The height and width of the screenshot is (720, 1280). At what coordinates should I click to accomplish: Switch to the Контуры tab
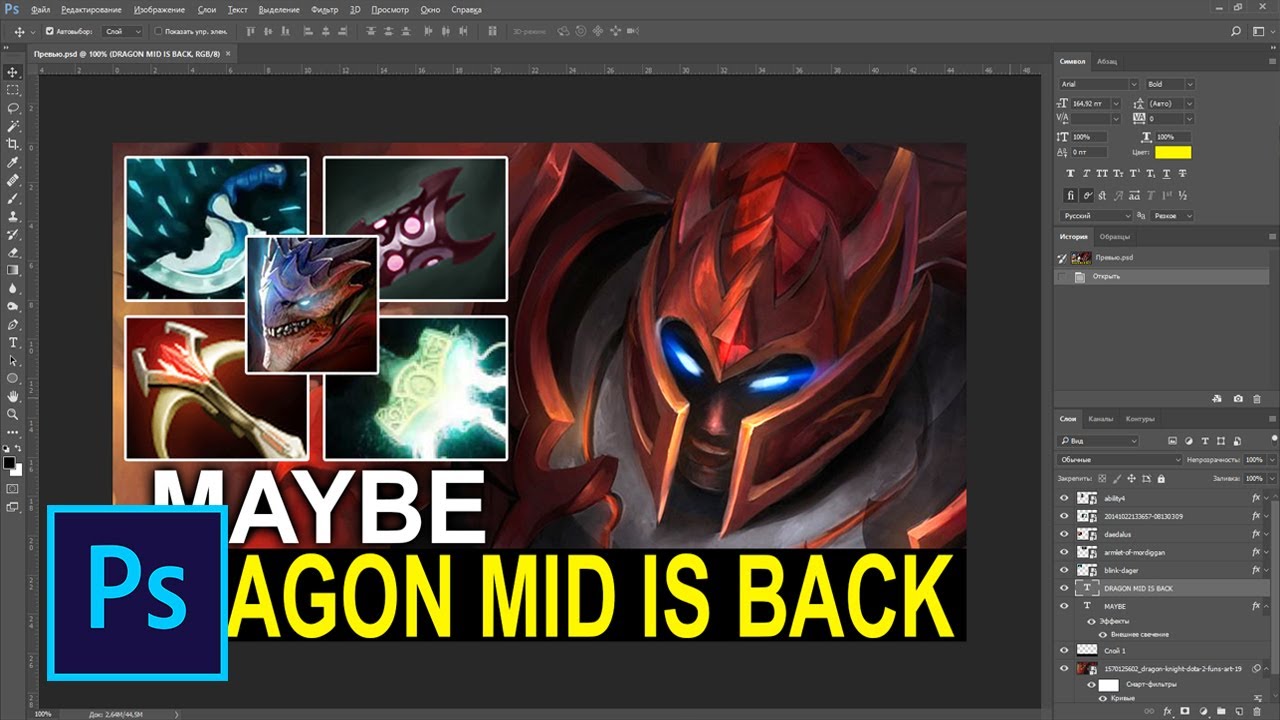(x=1140, y=419)
